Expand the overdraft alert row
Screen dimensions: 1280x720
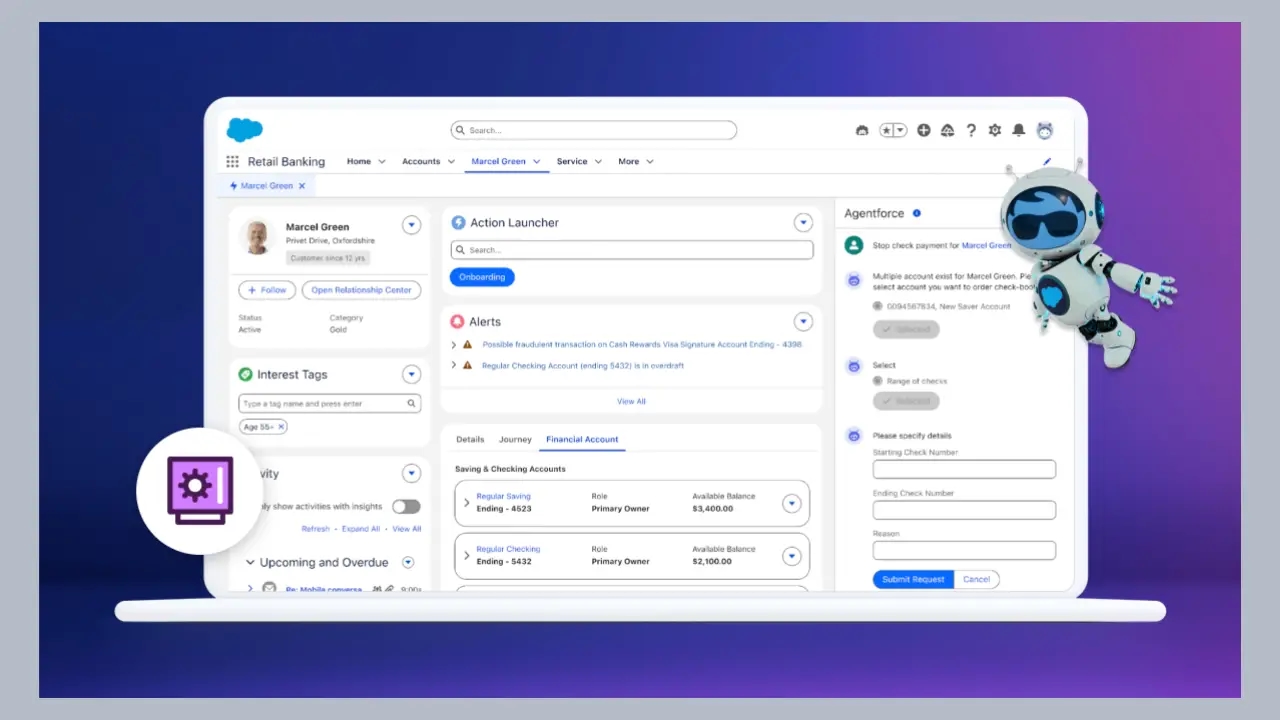pos(454,365)
